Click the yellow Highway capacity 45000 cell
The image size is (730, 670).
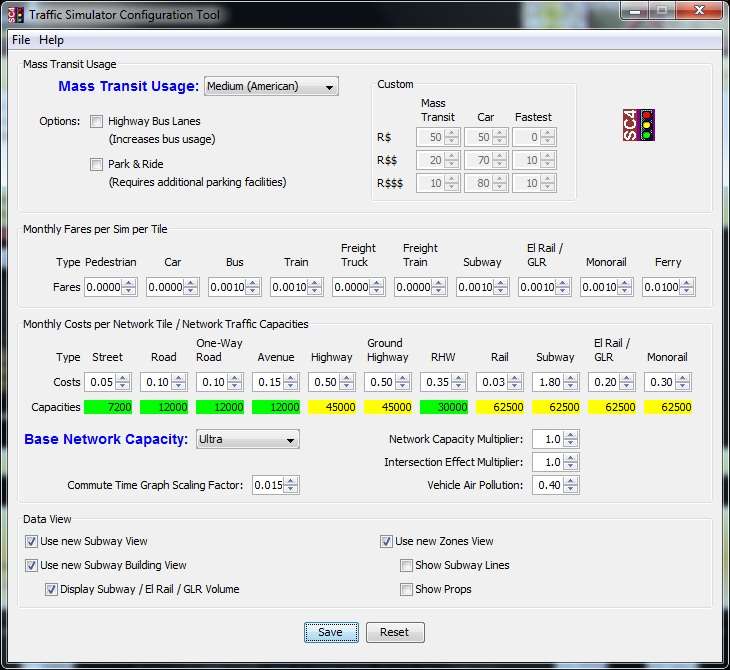pos(332,407)
